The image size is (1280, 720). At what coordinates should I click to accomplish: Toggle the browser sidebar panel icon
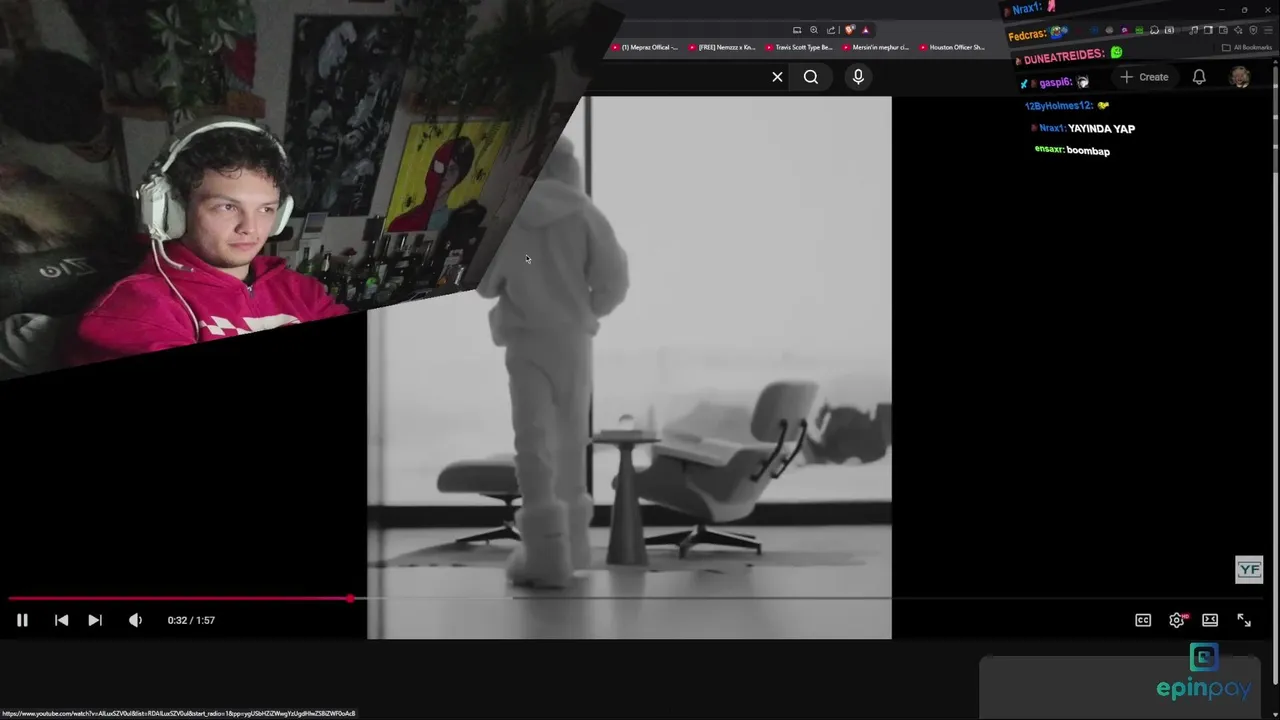(1208, 30)
